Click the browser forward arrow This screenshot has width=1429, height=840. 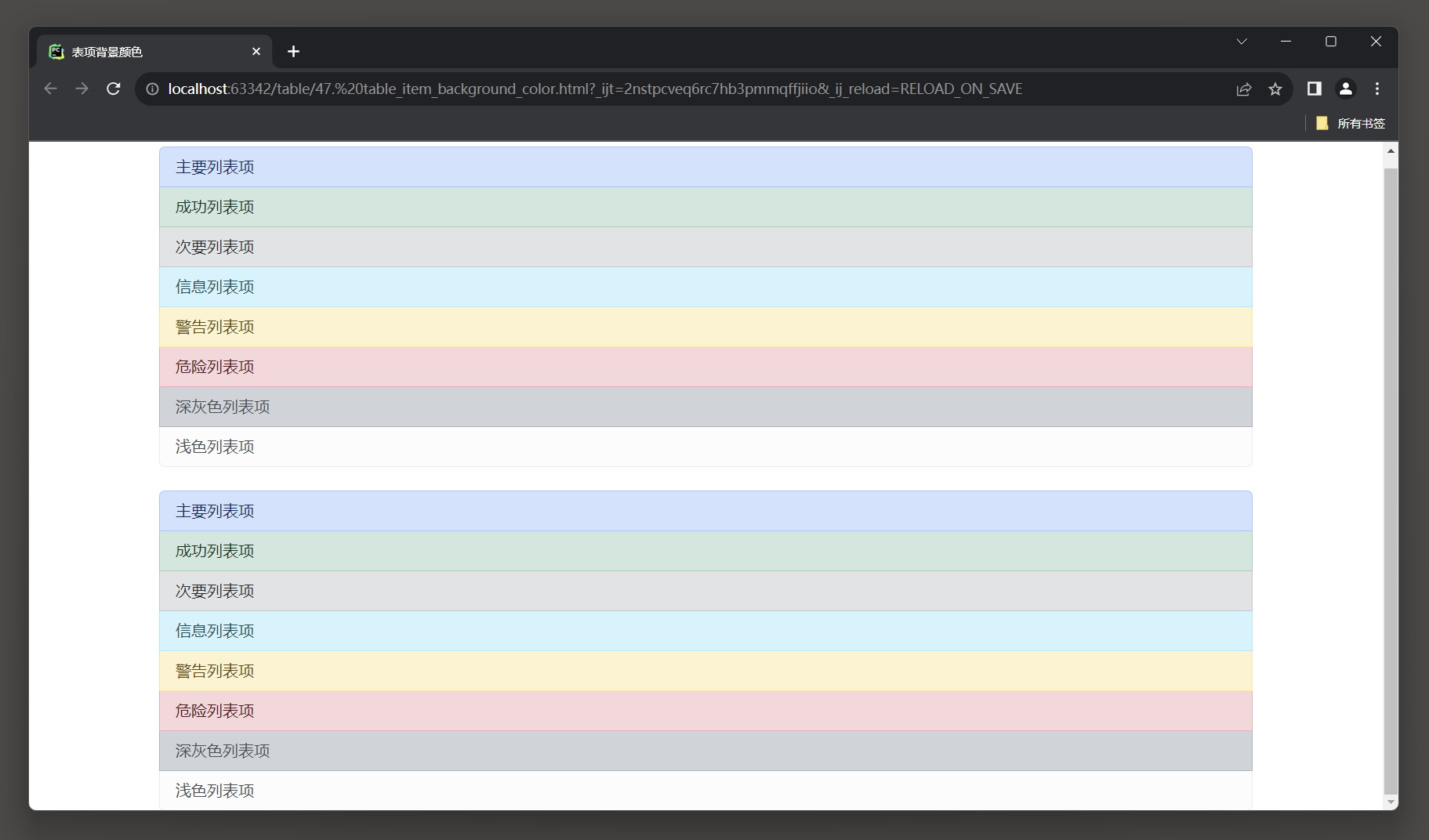click(82, 89)
